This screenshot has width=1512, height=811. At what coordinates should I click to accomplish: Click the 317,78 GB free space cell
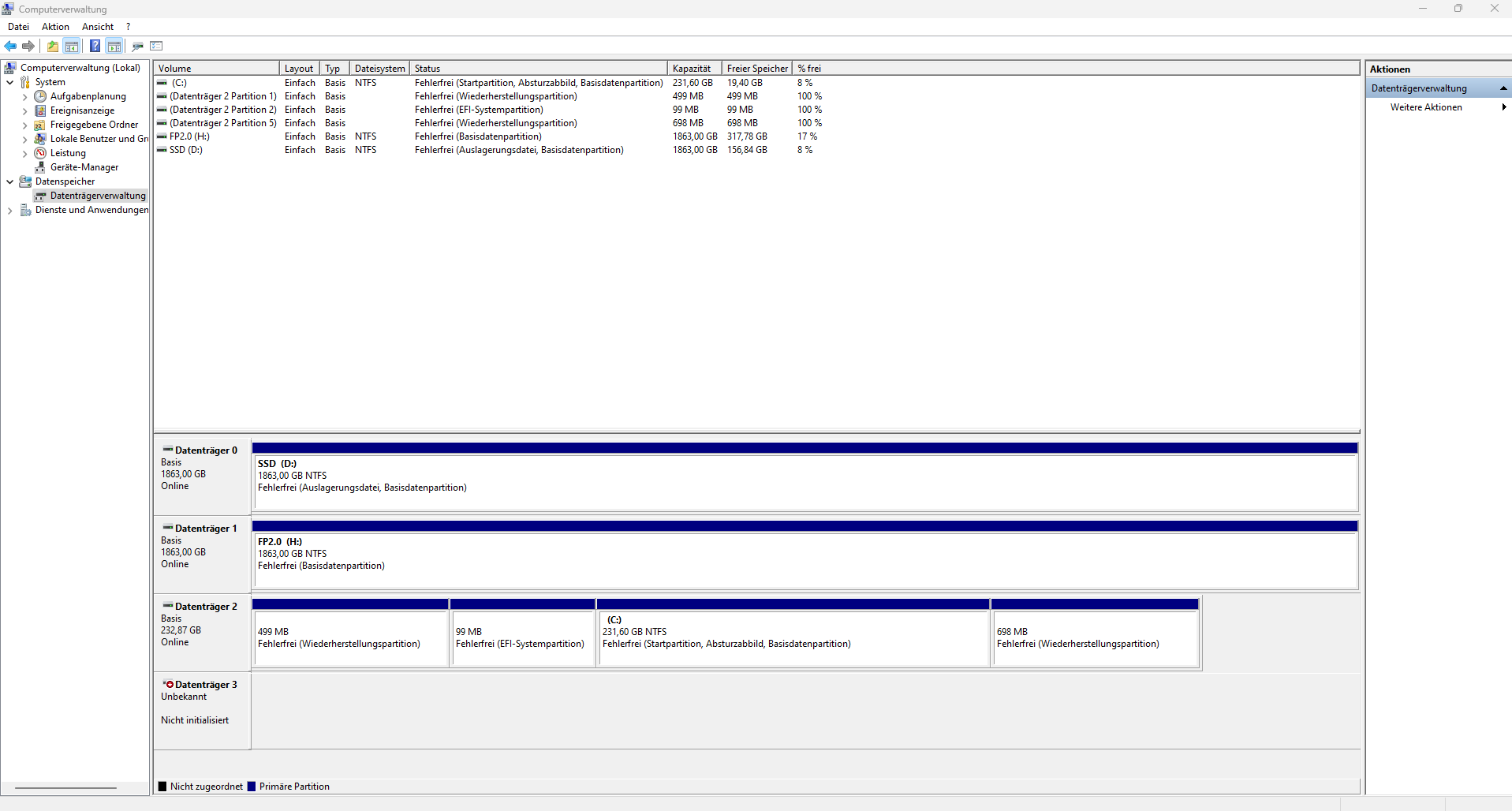[747, 136]
